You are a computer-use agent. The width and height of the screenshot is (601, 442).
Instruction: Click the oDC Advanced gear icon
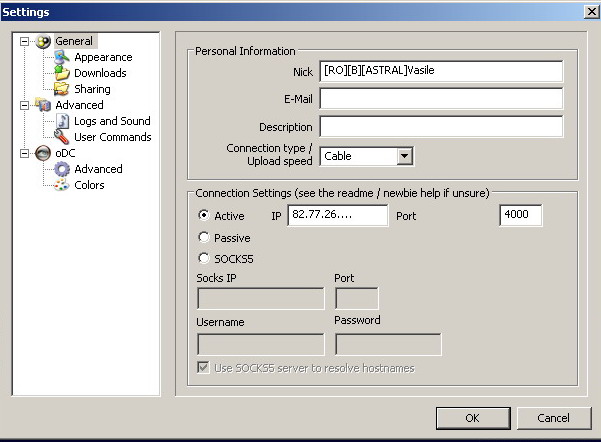[62, 169]
